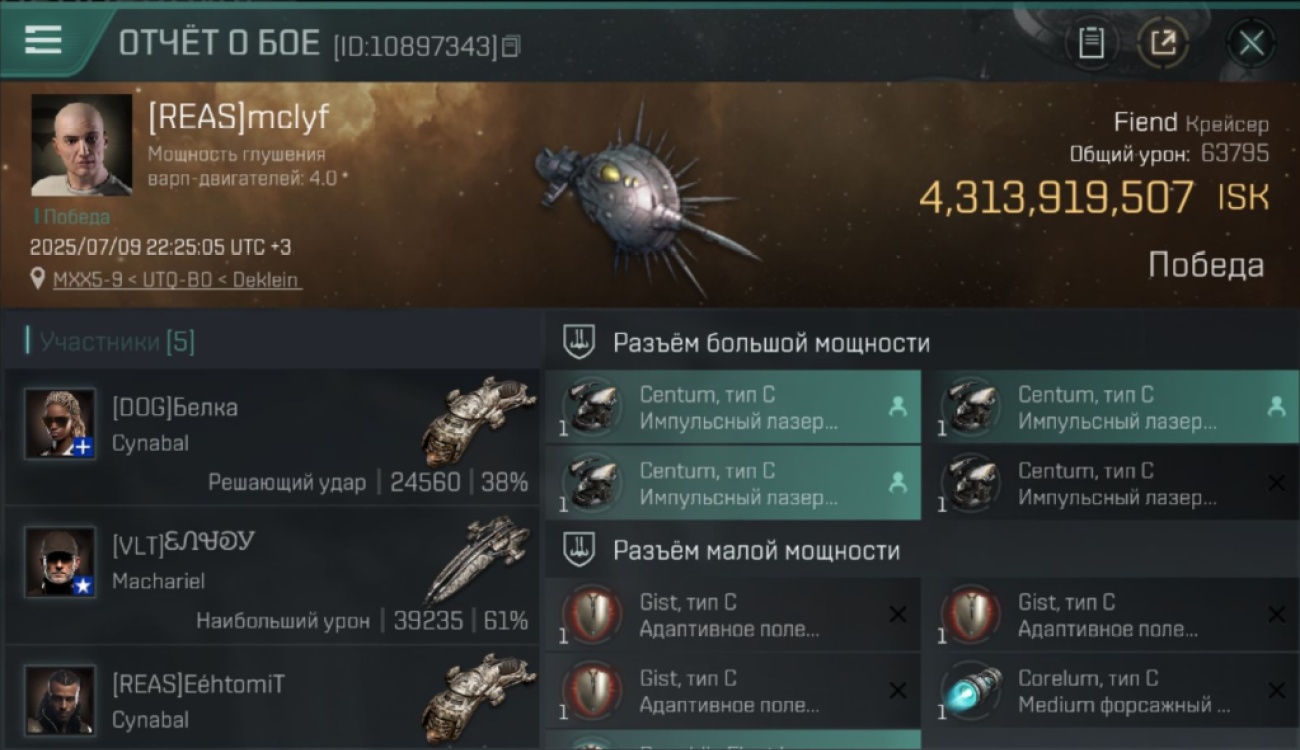
Task: Select participant [DOG]Белка with Cynabal
Action: click(x=272, y=437)
